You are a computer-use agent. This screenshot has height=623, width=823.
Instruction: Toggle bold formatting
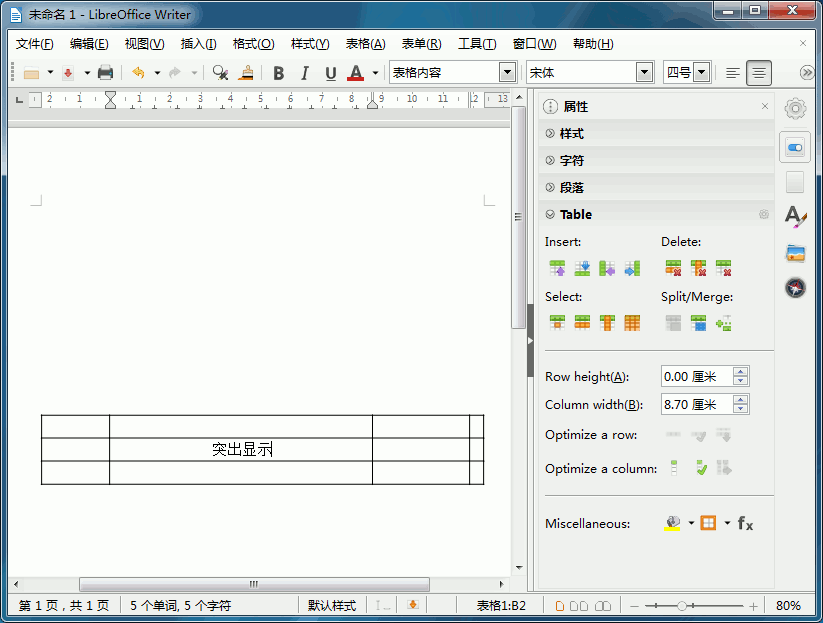278,73
